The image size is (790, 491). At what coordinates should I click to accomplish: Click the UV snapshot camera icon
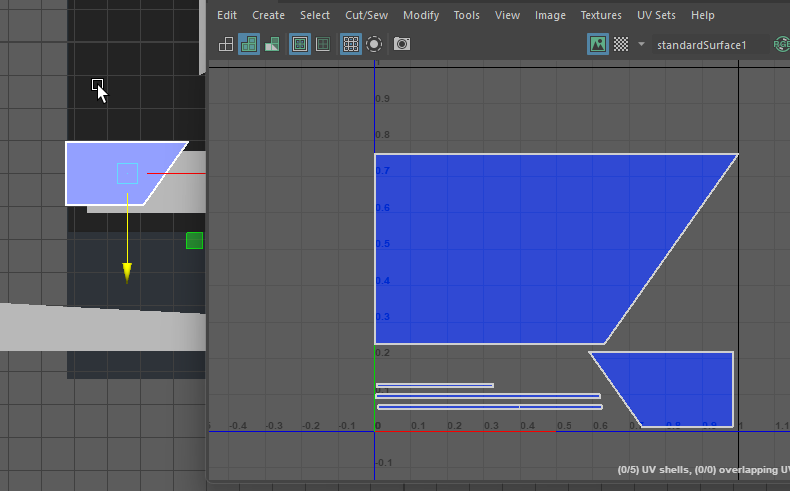pos(402,44)
